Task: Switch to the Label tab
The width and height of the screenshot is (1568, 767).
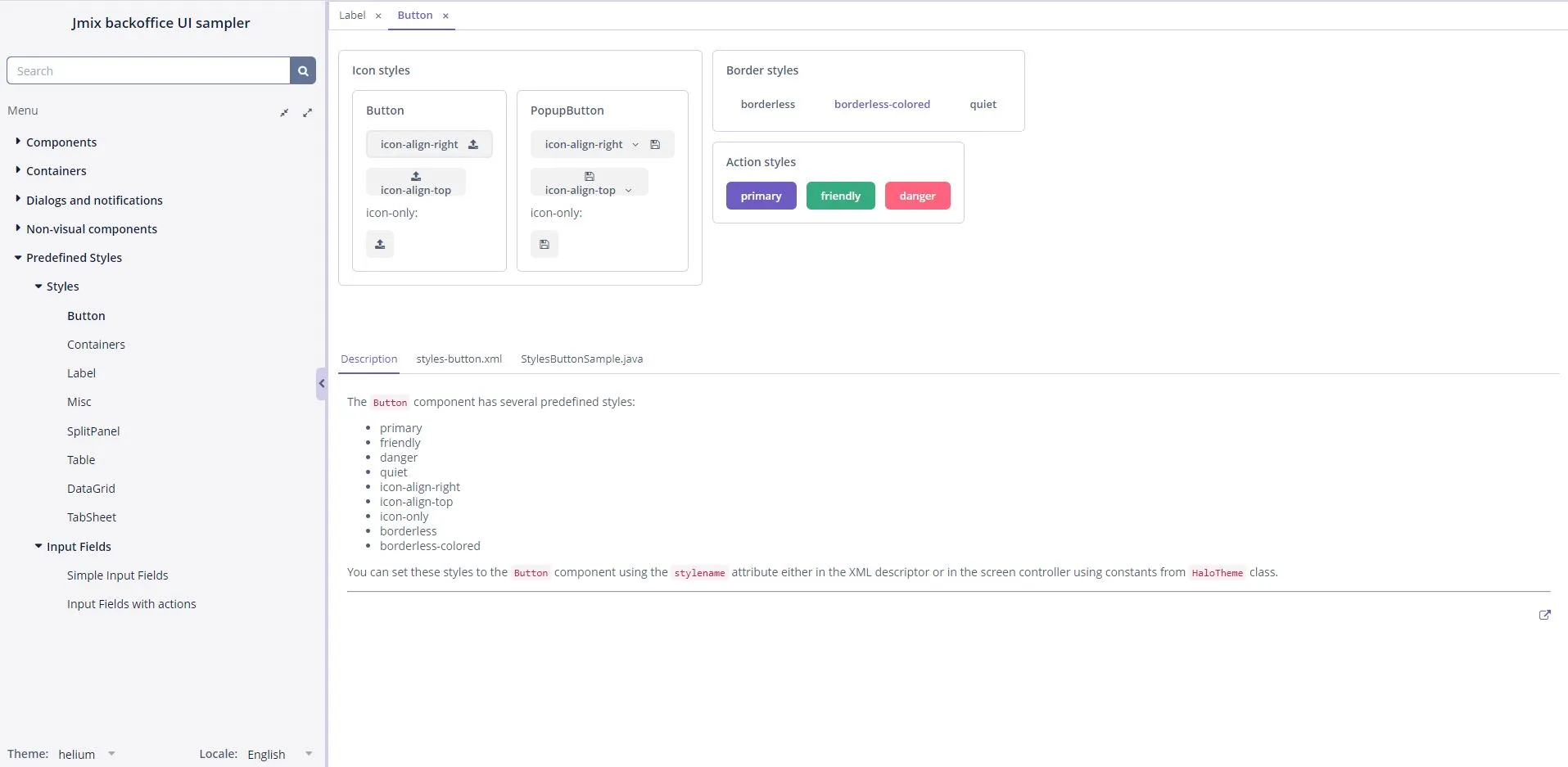Action: coord(351,15)
